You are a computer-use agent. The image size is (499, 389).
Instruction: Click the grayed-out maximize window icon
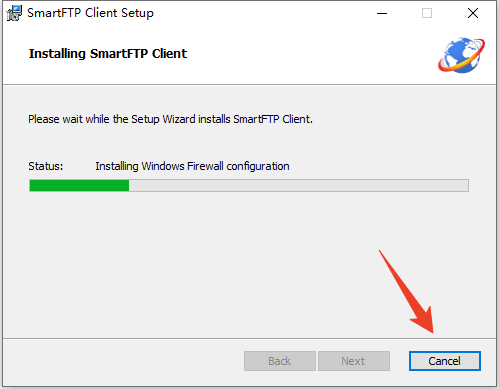[427, 13]
